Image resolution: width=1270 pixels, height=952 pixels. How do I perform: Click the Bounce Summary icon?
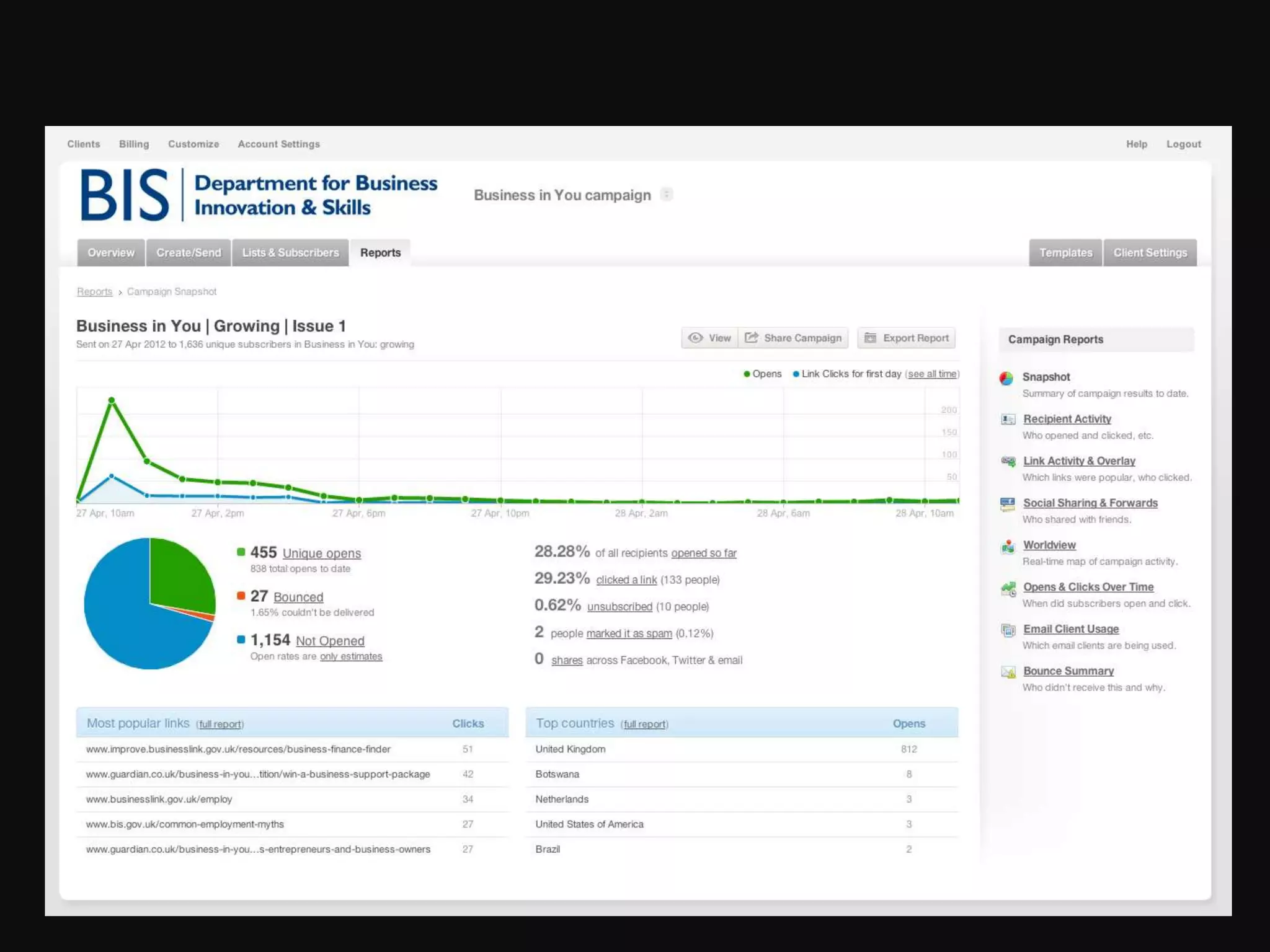coord(1008,672)
